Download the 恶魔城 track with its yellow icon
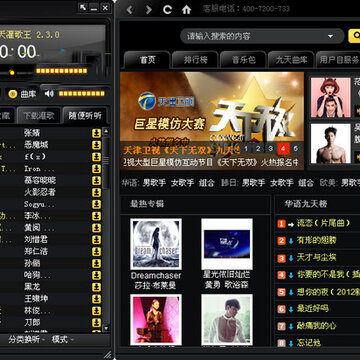 tap(96, 145)
